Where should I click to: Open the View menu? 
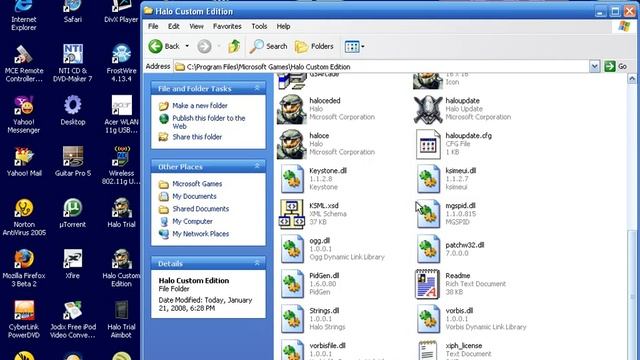click(x=196, y=26)
